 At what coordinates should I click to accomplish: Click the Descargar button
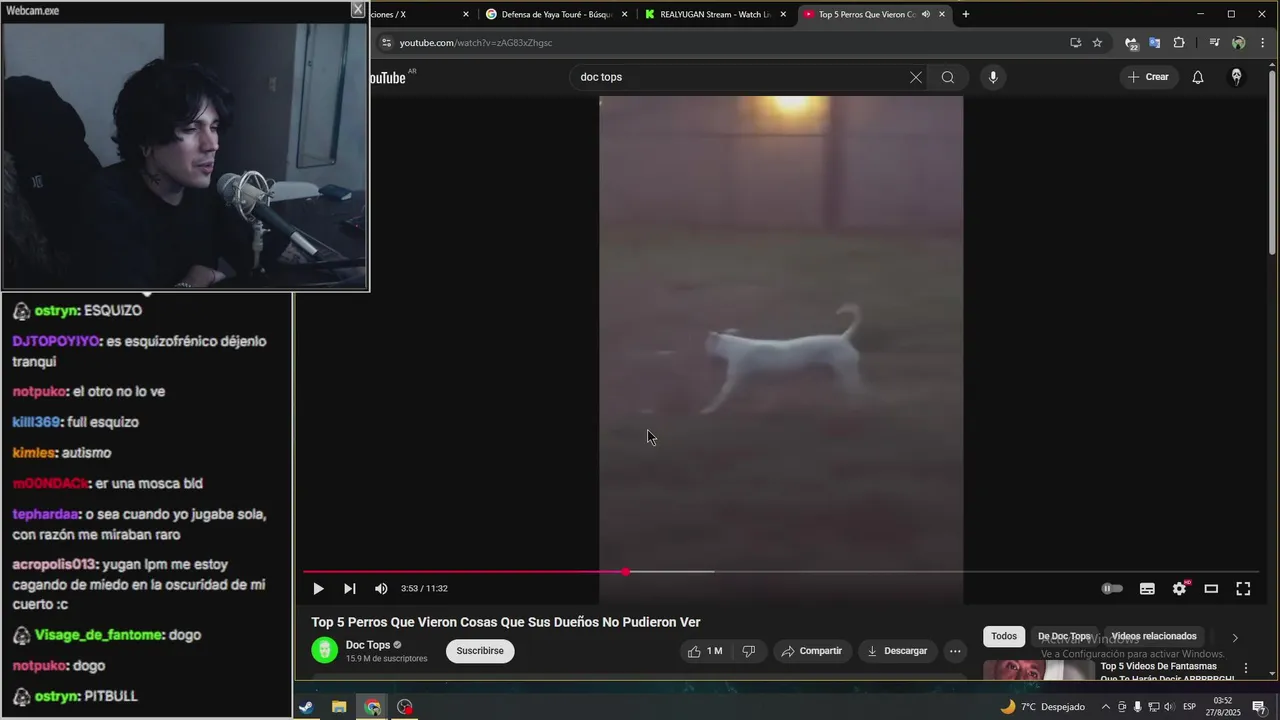click(897, 651)
